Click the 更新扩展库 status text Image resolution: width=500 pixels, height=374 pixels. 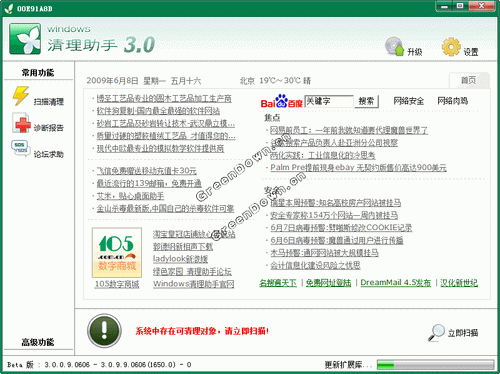pyautogui.click(x=348, y=365)
